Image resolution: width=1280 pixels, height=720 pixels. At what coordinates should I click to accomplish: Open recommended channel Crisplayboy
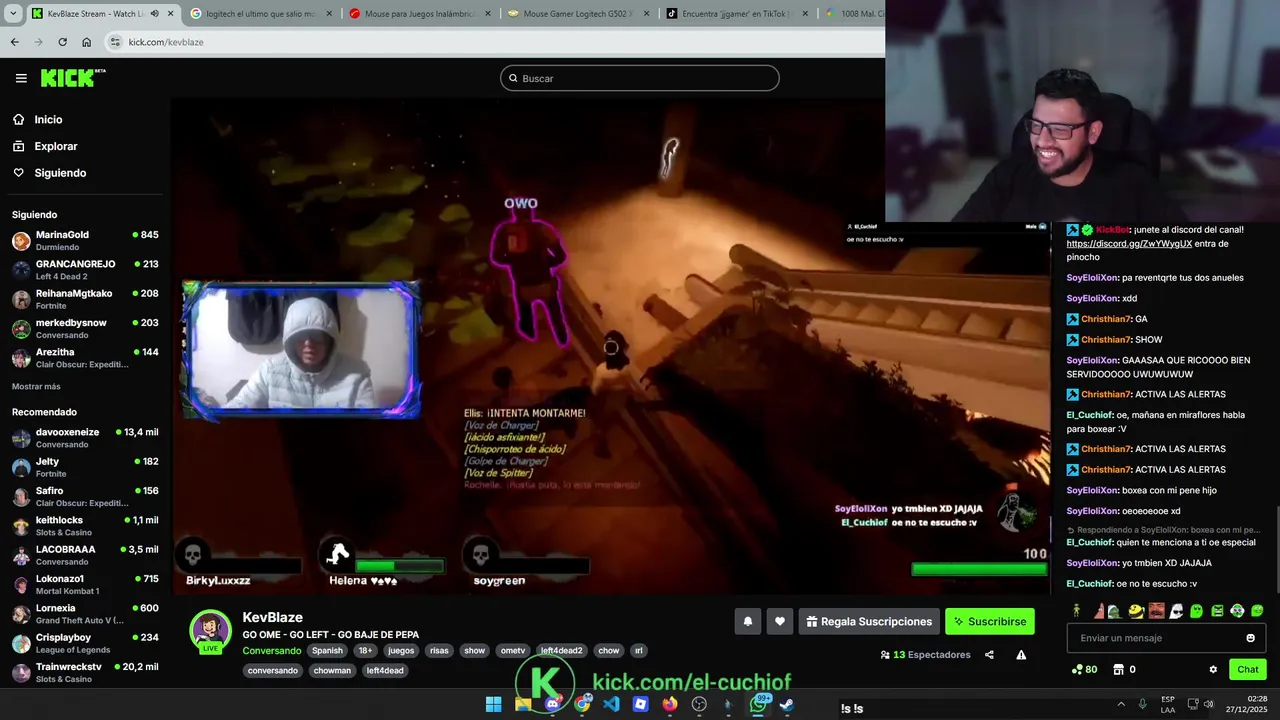click(x=85, y=643)
